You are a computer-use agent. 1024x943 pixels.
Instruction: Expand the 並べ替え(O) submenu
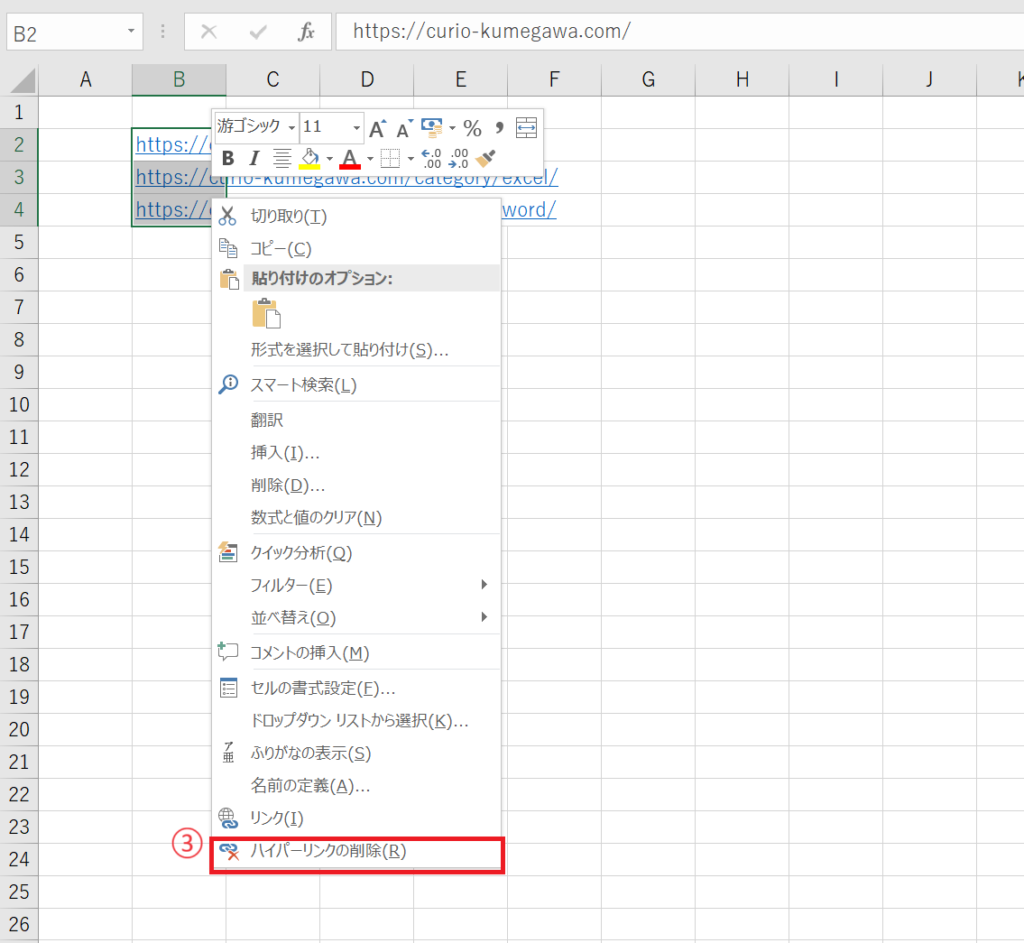pos(357,618)
